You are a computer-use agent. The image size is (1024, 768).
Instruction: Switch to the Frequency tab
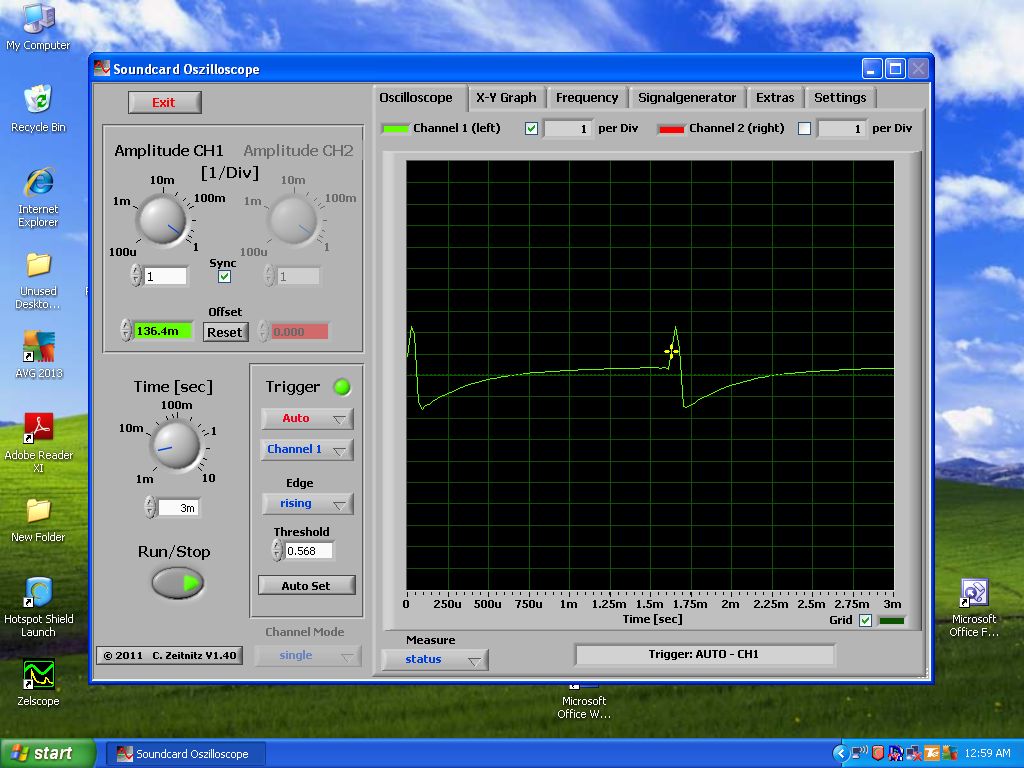pos(587,97)
